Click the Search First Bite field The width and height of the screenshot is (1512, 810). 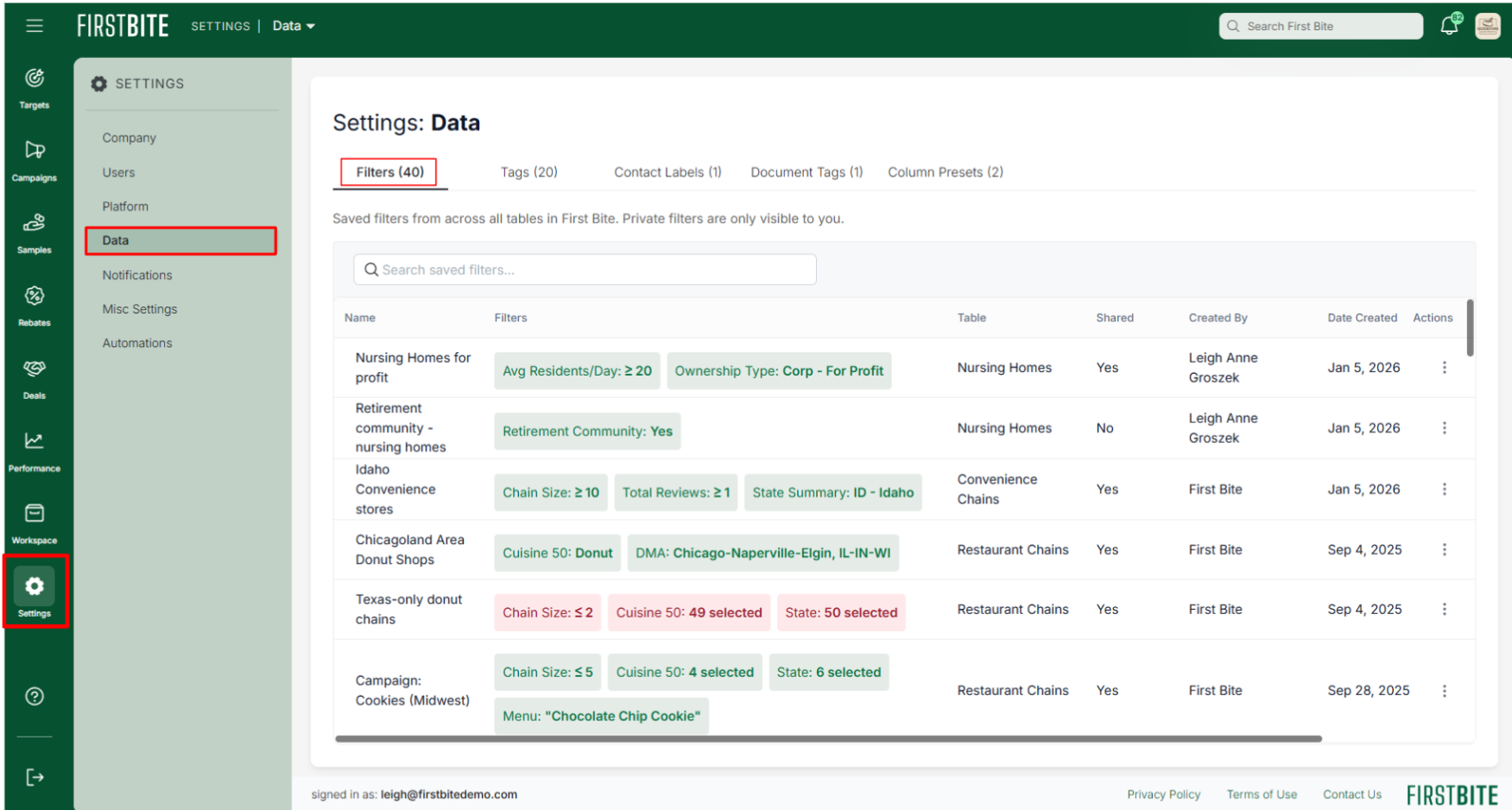point(1321,26)
